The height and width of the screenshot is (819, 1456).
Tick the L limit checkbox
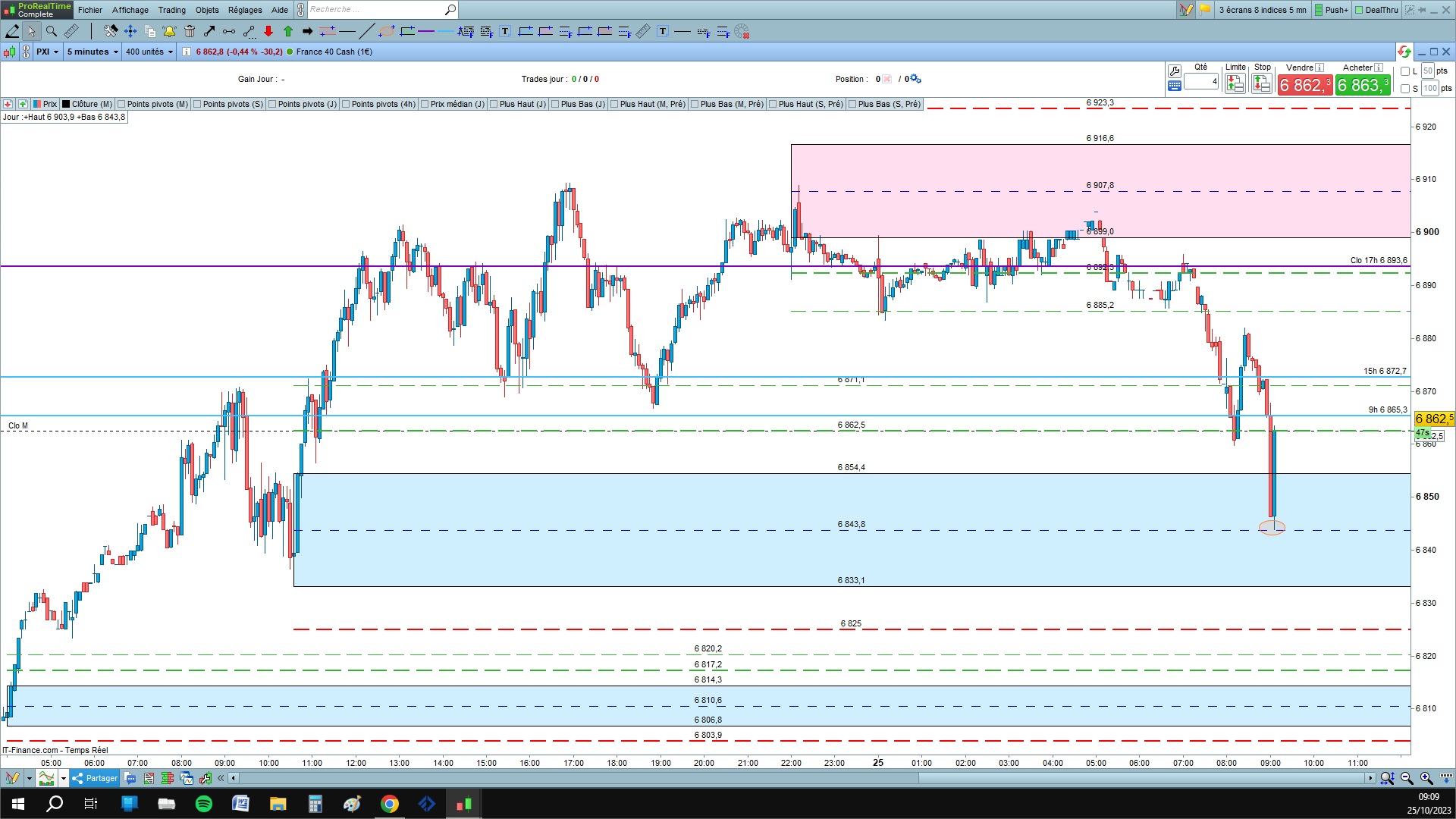(x=1405, y=71)
